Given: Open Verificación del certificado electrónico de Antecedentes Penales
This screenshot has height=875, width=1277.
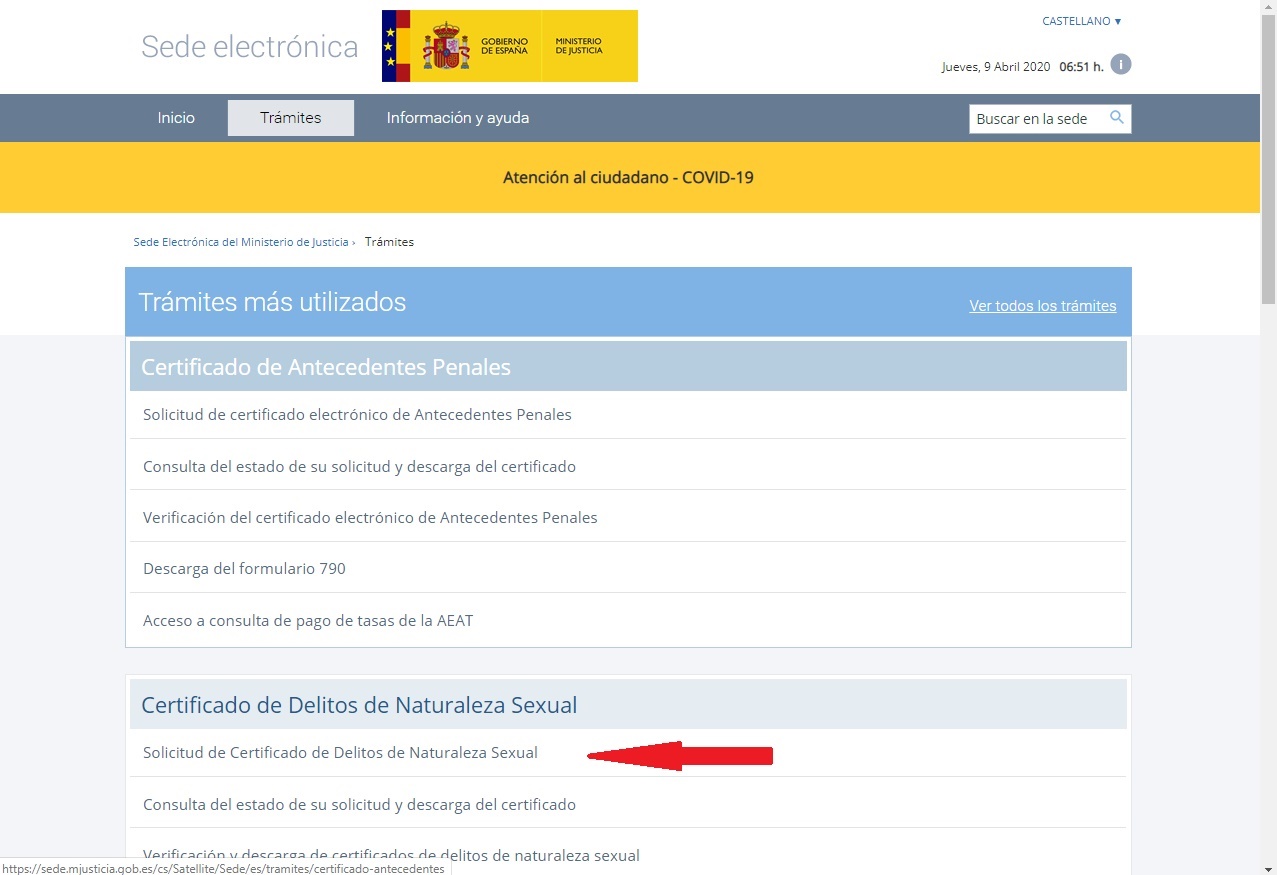Looking at the screenshot, I should point(370,518).
